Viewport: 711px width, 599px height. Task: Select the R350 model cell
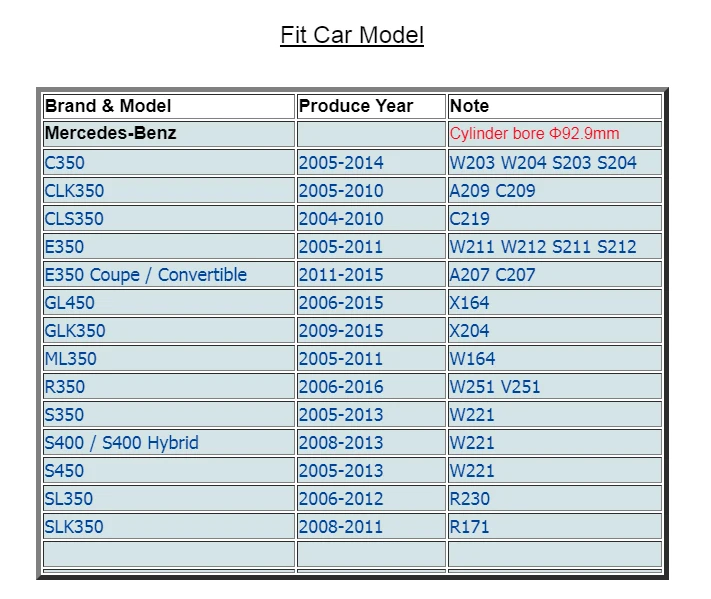[169, 387]
